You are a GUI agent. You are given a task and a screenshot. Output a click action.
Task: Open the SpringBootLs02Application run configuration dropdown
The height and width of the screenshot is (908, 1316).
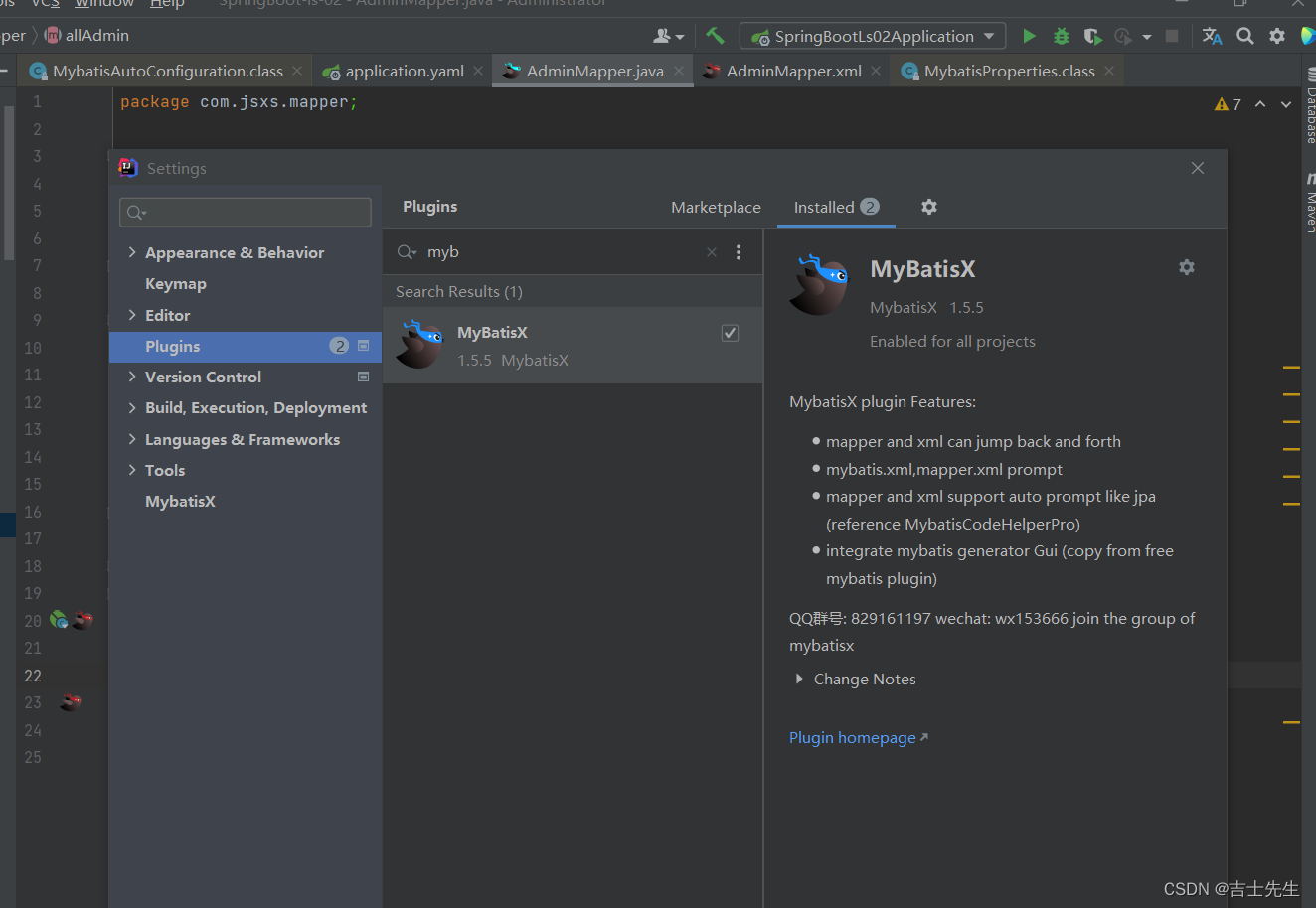874,36
